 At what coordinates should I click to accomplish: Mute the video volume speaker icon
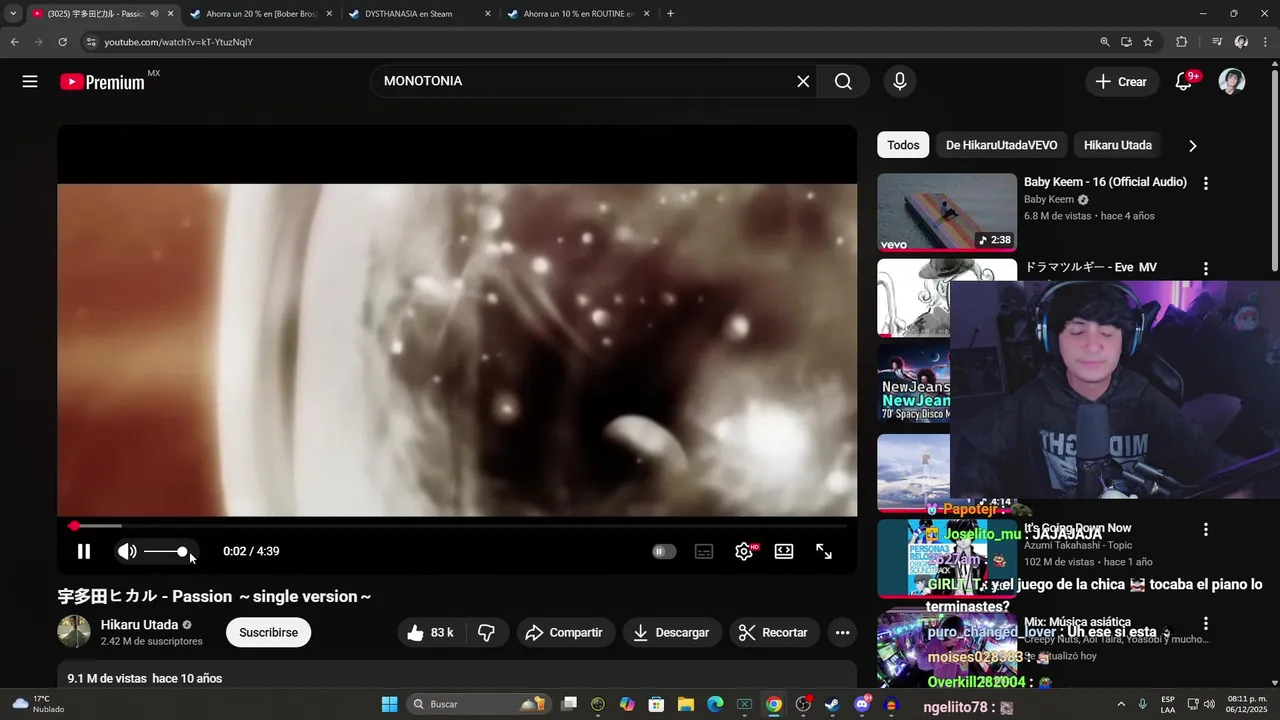(x=127, y=551)
